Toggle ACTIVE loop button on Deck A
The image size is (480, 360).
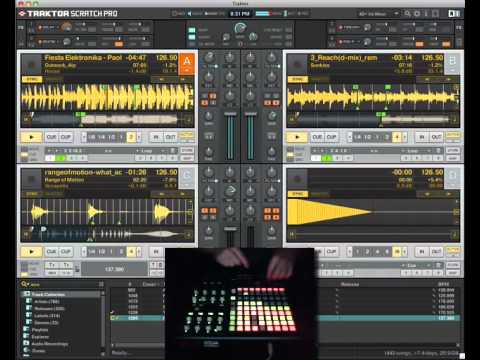[186, 135]
